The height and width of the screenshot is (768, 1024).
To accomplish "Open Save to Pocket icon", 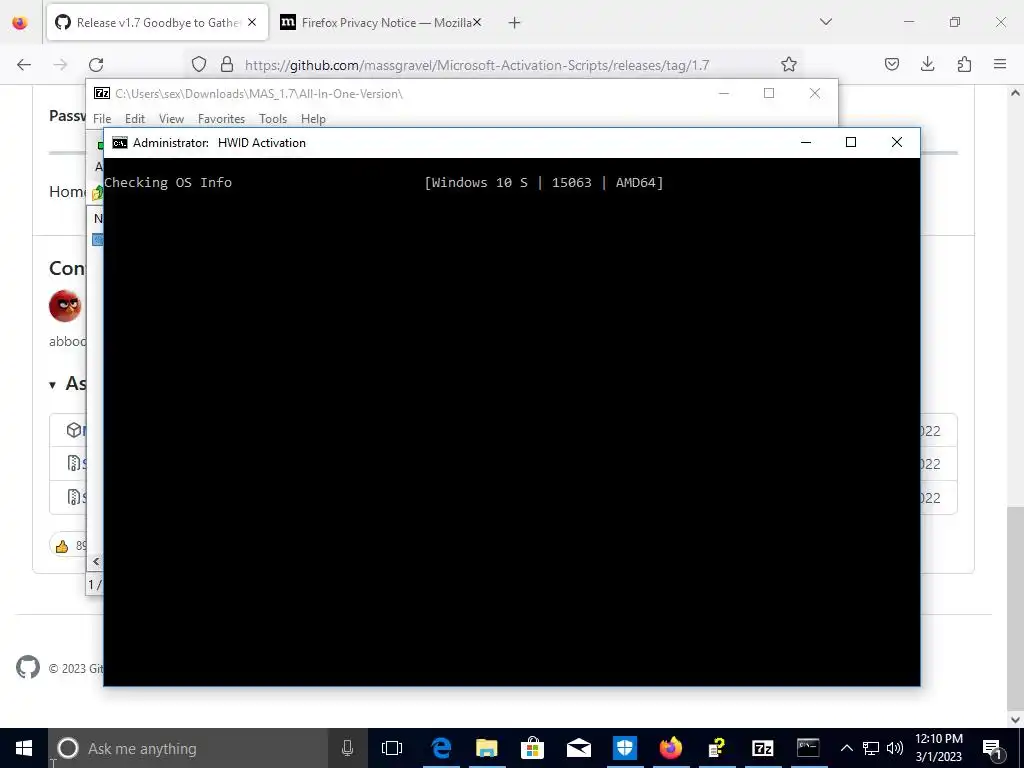I will click(x=891, y=64).
